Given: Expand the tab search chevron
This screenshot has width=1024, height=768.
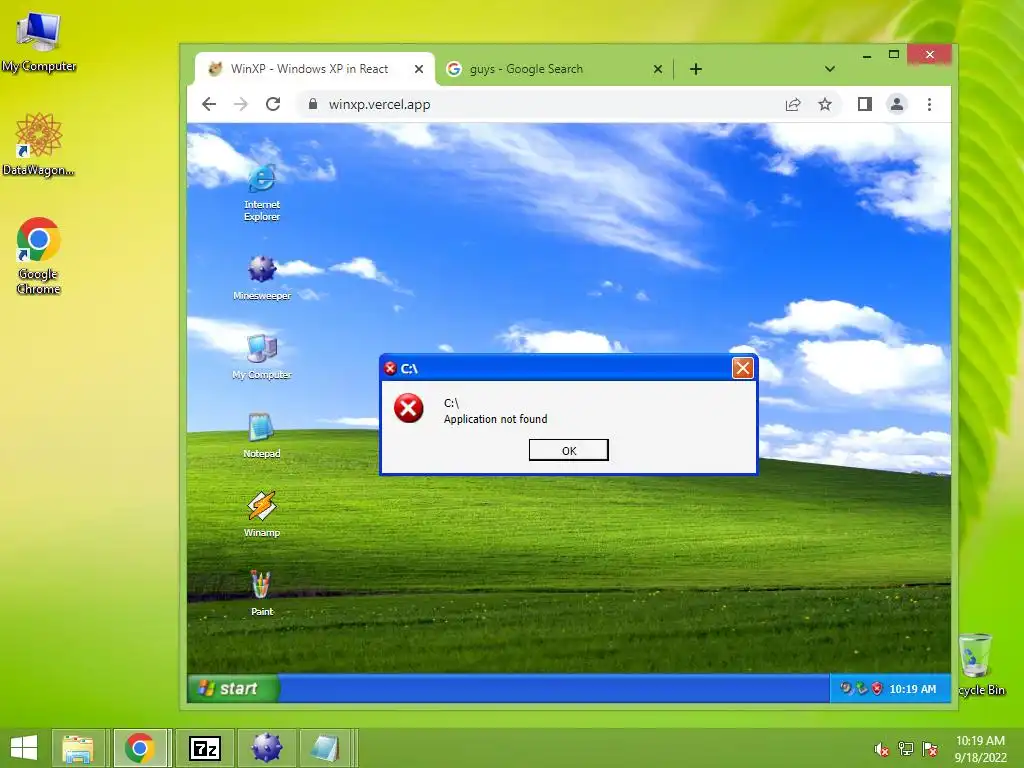Looking at the screenshot, I should [x=829, y=69].
